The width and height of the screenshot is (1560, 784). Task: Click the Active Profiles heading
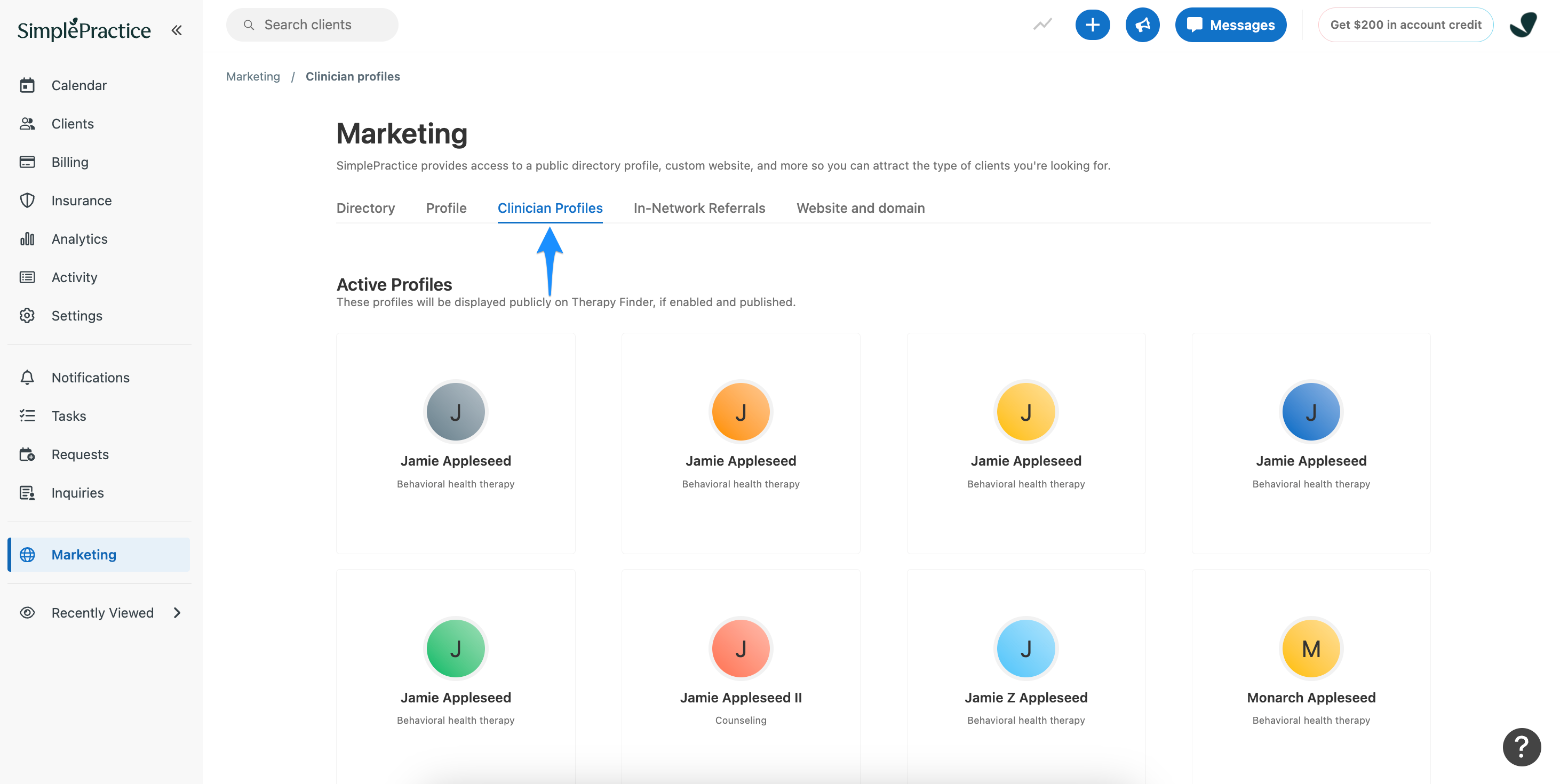[394, 284]
